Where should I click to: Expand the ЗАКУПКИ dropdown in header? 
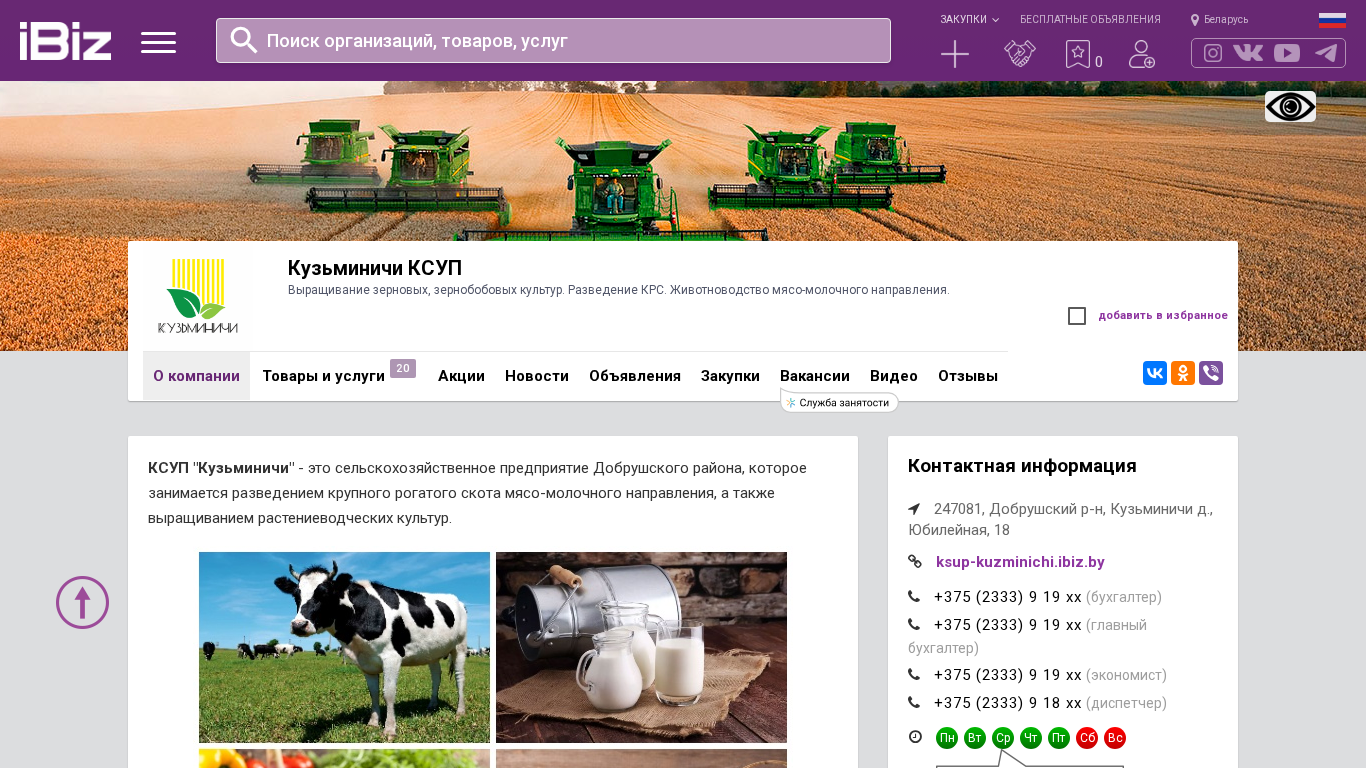[969, 20]
